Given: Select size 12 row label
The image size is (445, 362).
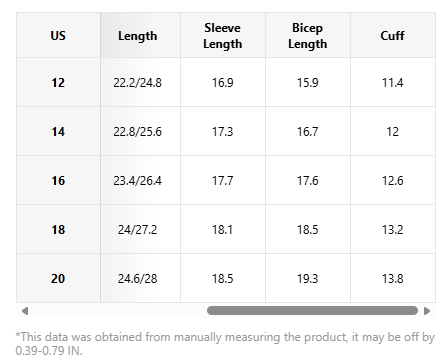Looking at the screenshot, I should tap(58, 82).
